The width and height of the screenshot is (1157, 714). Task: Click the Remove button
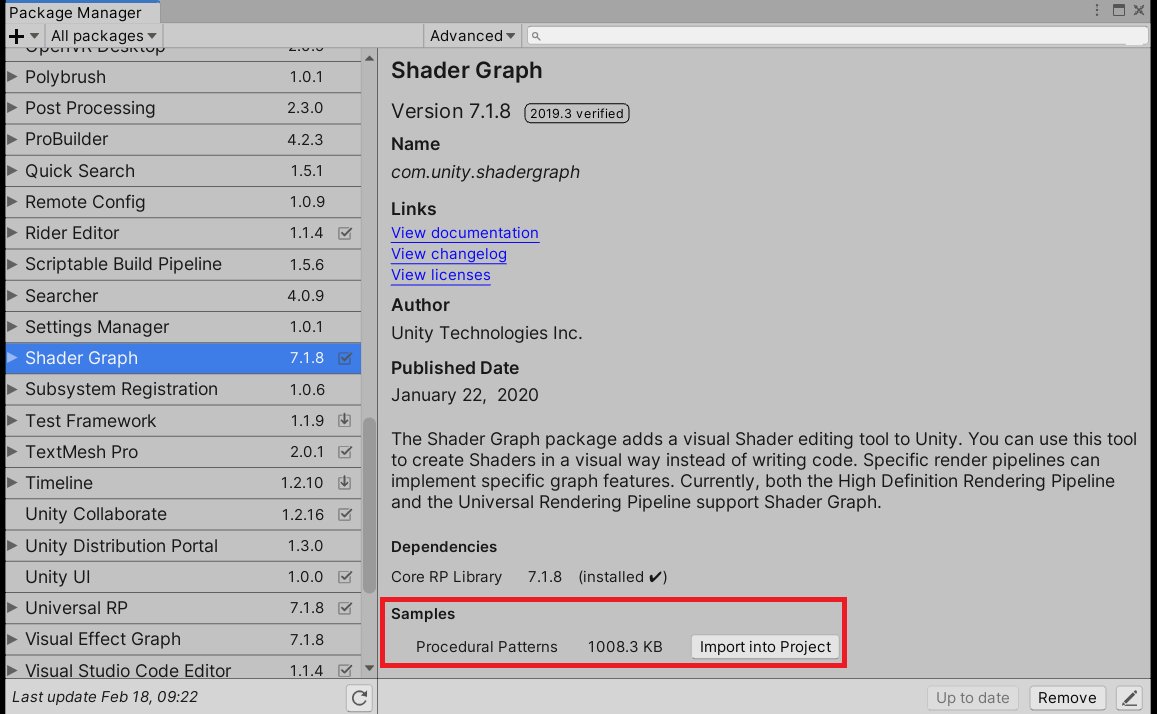coord(1067,698)
